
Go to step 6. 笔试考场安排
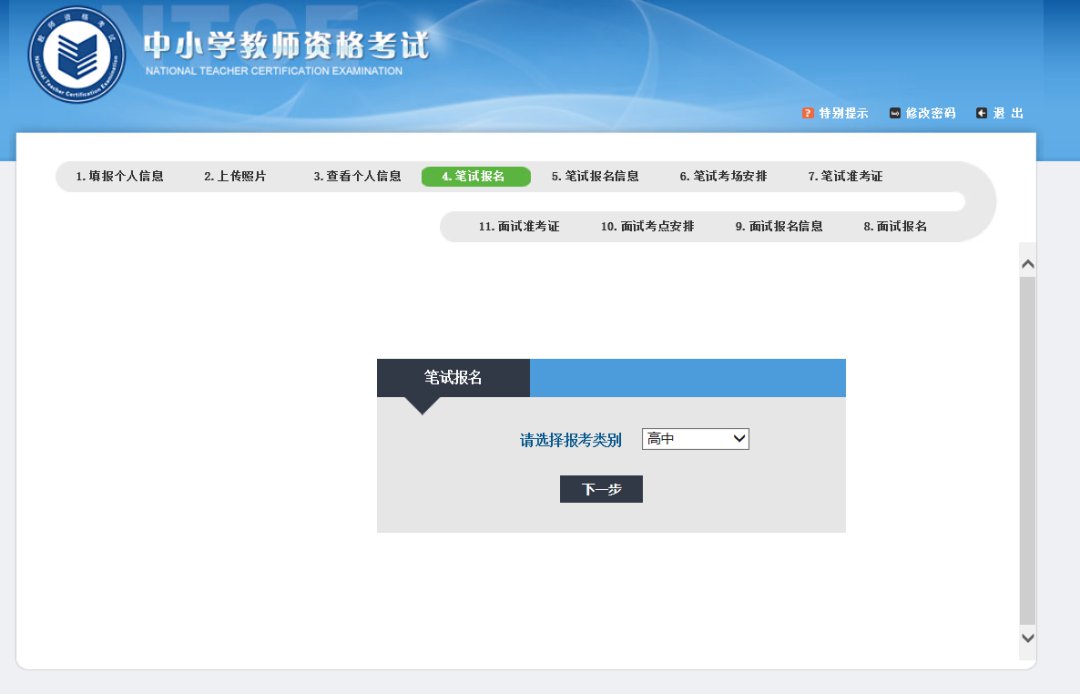[x=723, y=176]
